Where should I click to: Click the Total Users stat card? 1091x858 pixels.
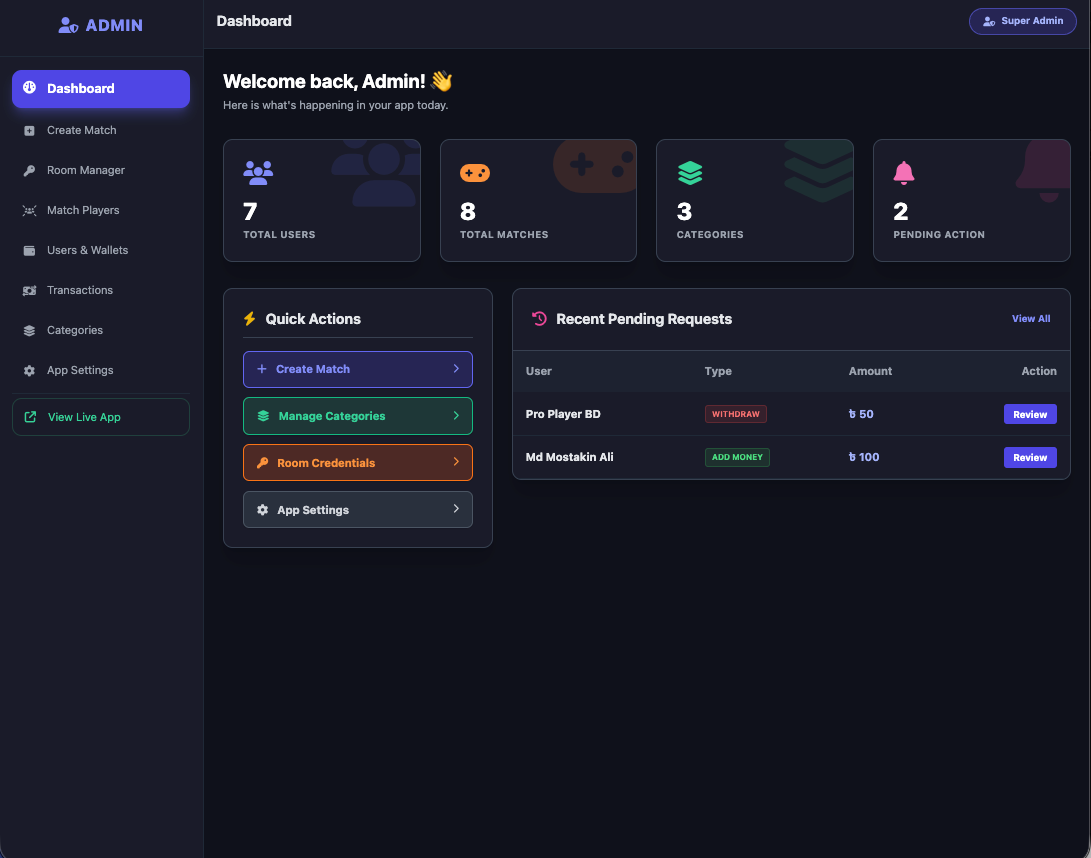(x=322, y=200)
